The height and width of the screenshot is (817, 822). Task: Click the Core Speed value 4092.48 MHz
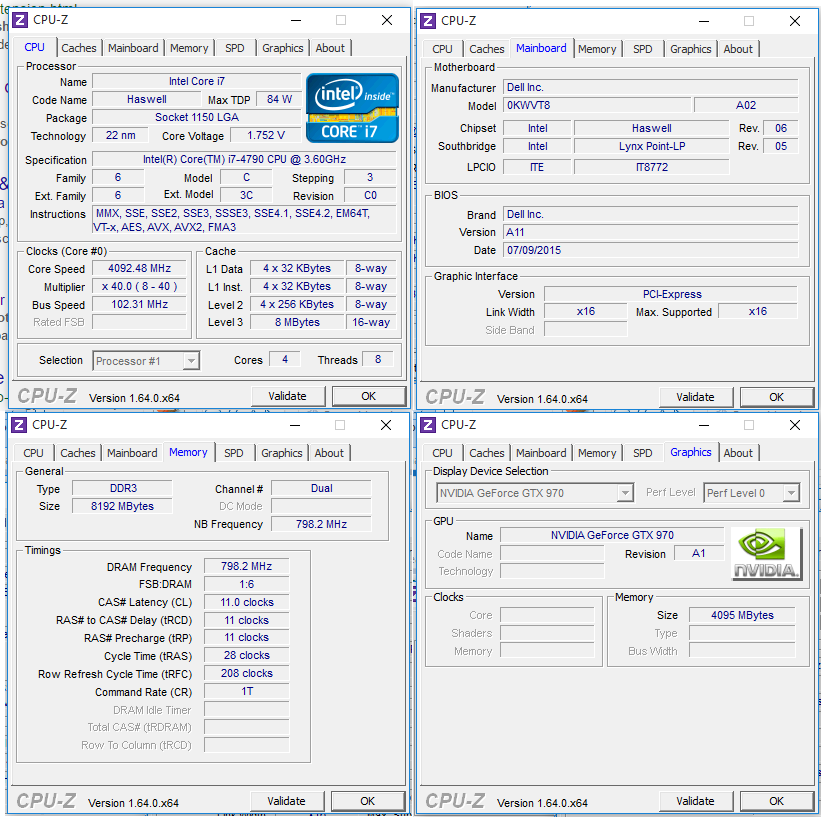pyautogui.click(x=139, y=268)
